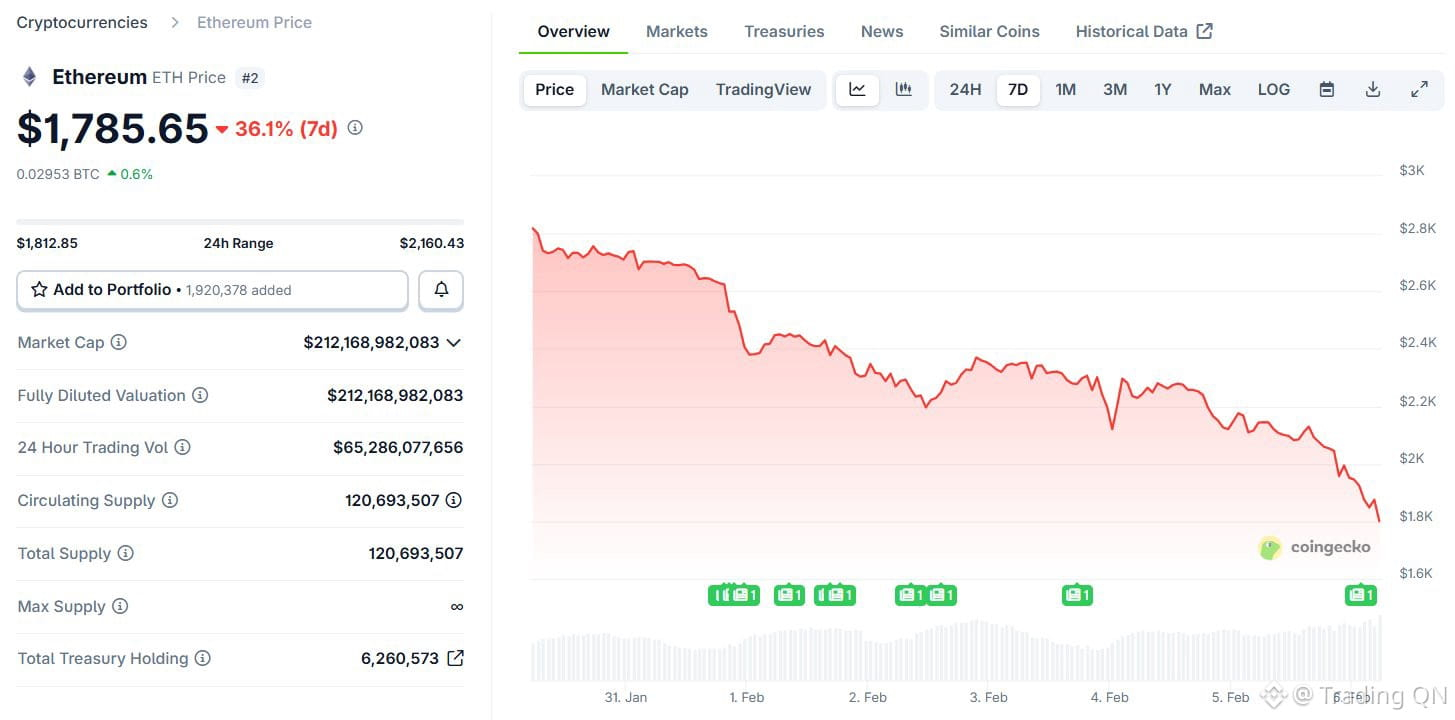
Task: Open the calendar date range picker
Action: (x=1326, y=89)
